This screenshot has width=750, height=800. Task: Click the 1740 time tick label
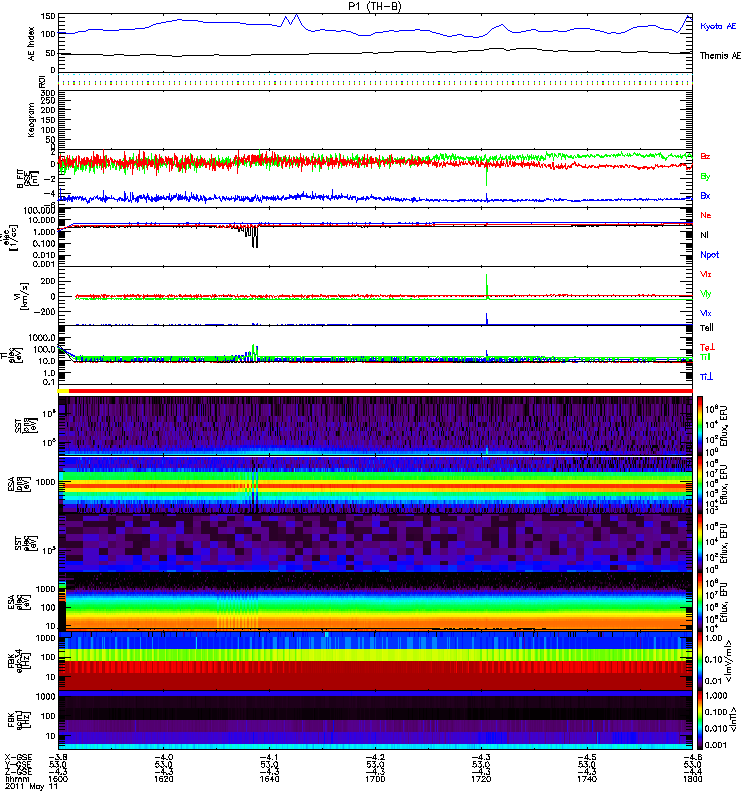point(587,779)
